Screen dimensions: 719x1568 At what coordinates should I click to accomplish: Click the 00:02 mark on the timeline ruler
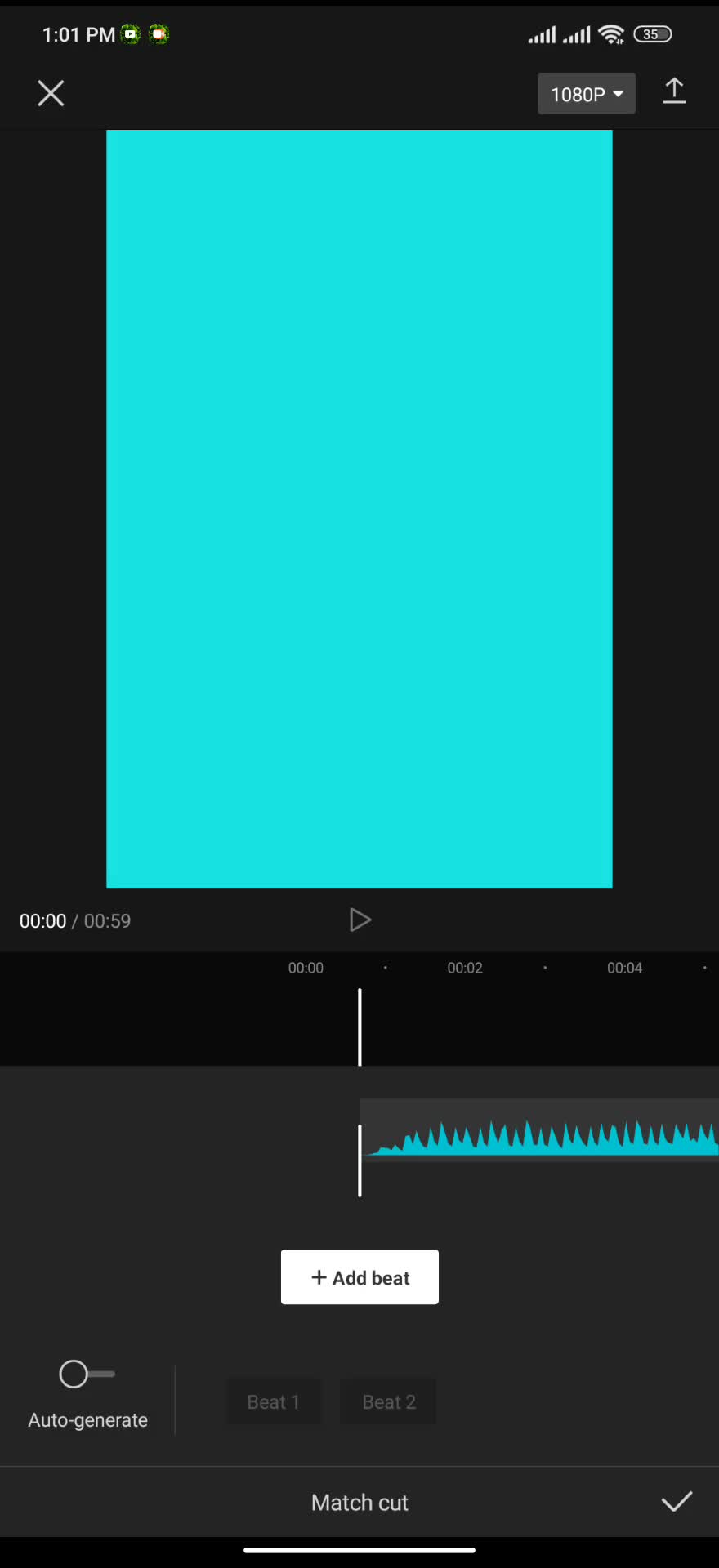[465, 968]
